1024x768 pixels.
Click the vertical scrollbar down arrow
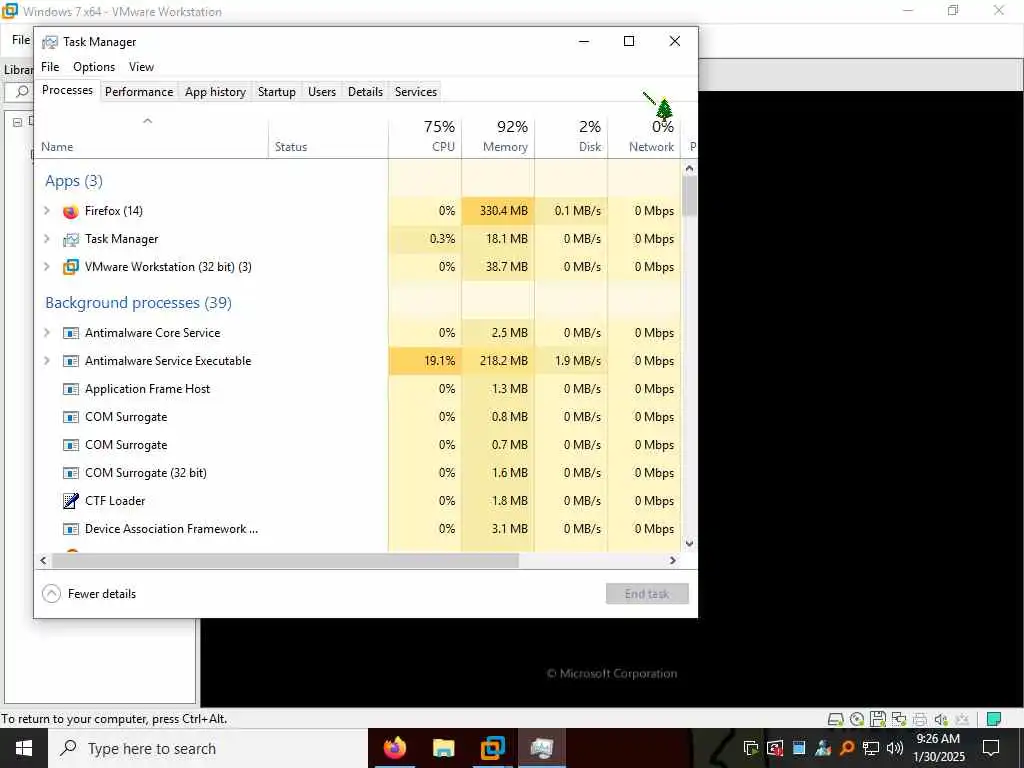(x=689, y=543)
